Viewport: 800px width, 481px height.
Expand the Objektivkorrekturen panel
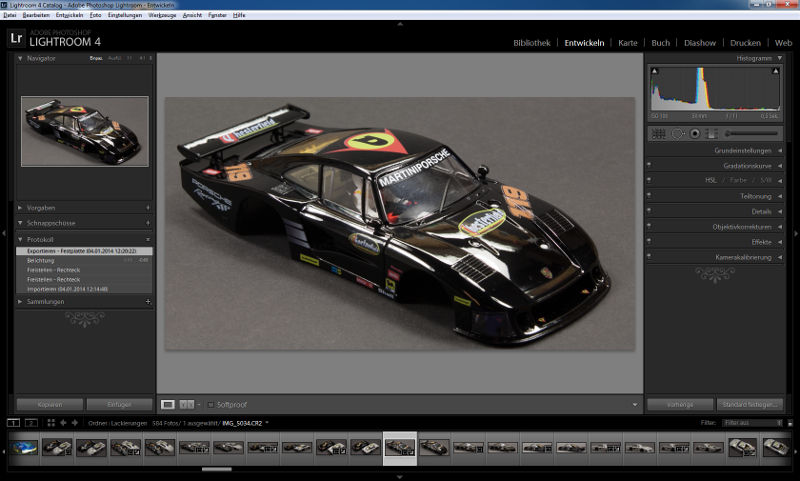[780, 226]
